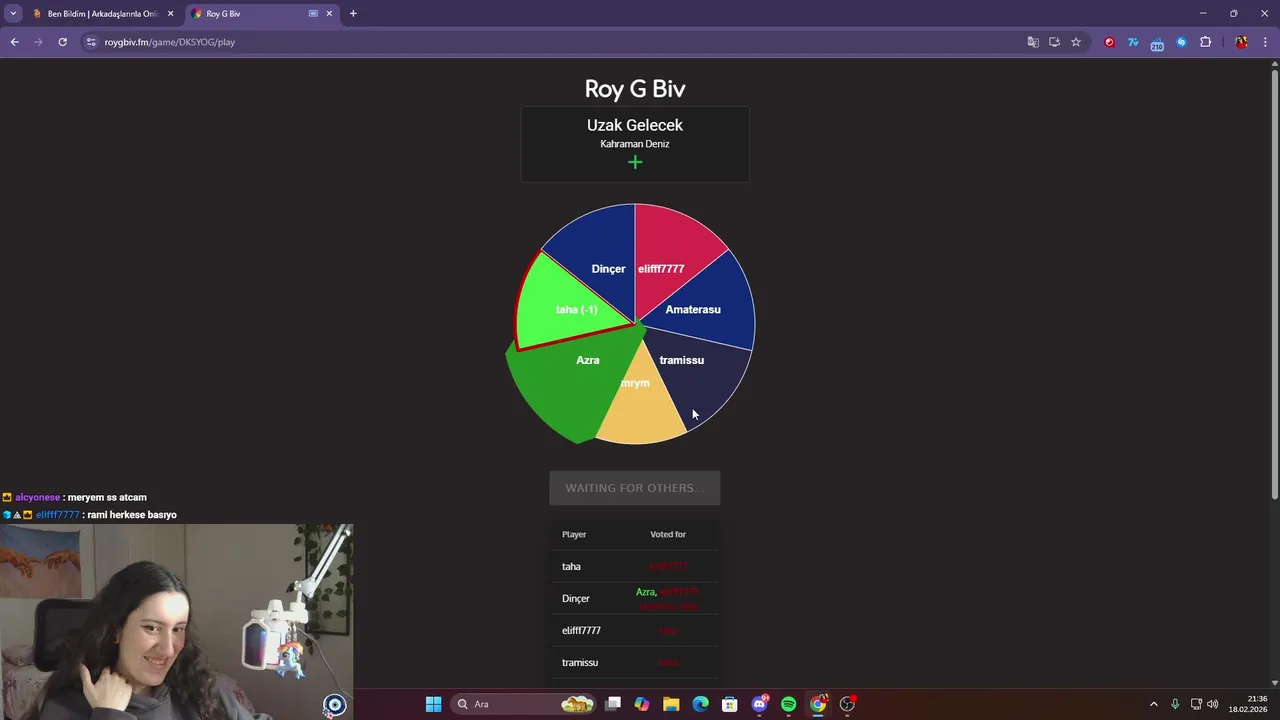Click the song title Uzak Gelecek

pos(635,125)
